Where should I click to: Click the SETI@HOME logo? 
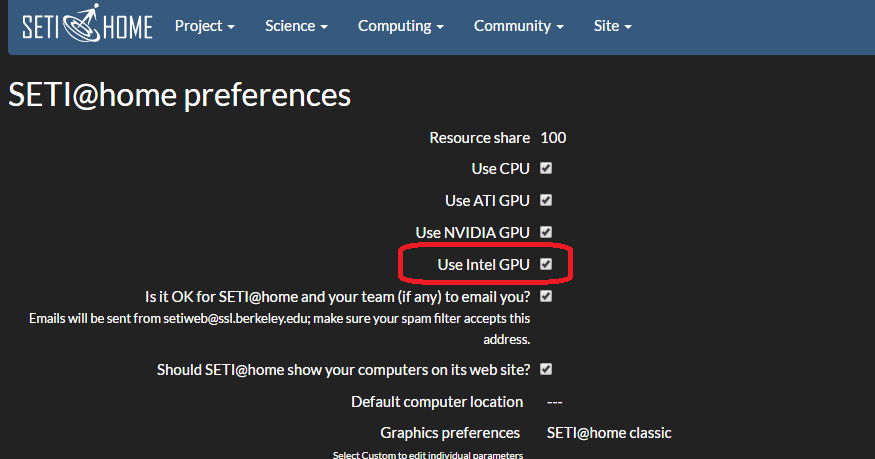click(87, 23)
